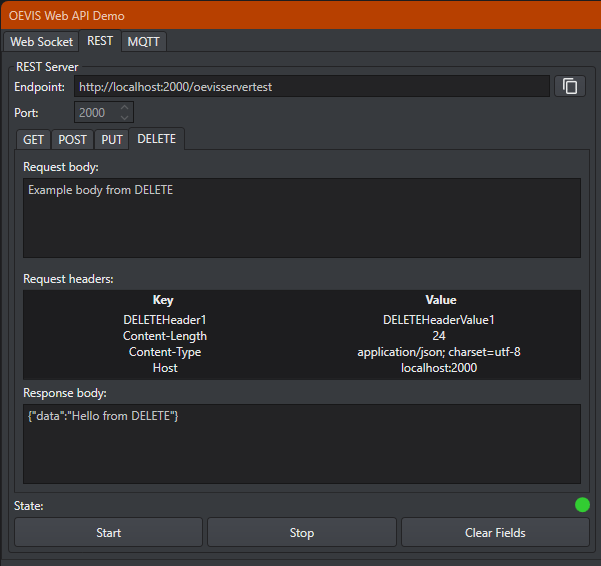Click the Content-Length key cell

[x=165, y=336]
